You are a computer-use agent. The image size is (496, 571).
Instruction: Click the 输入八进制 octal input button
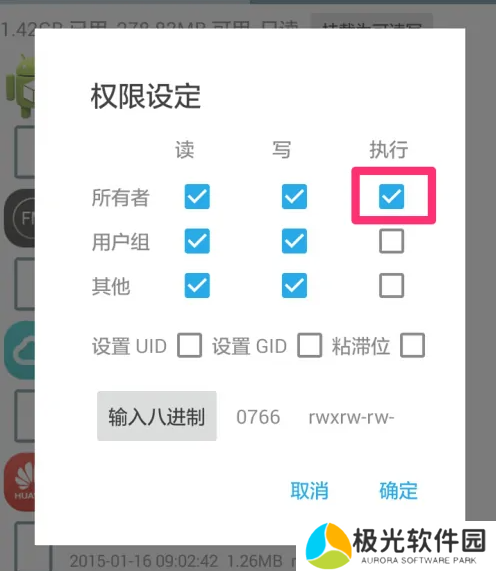tap(157, 416)
